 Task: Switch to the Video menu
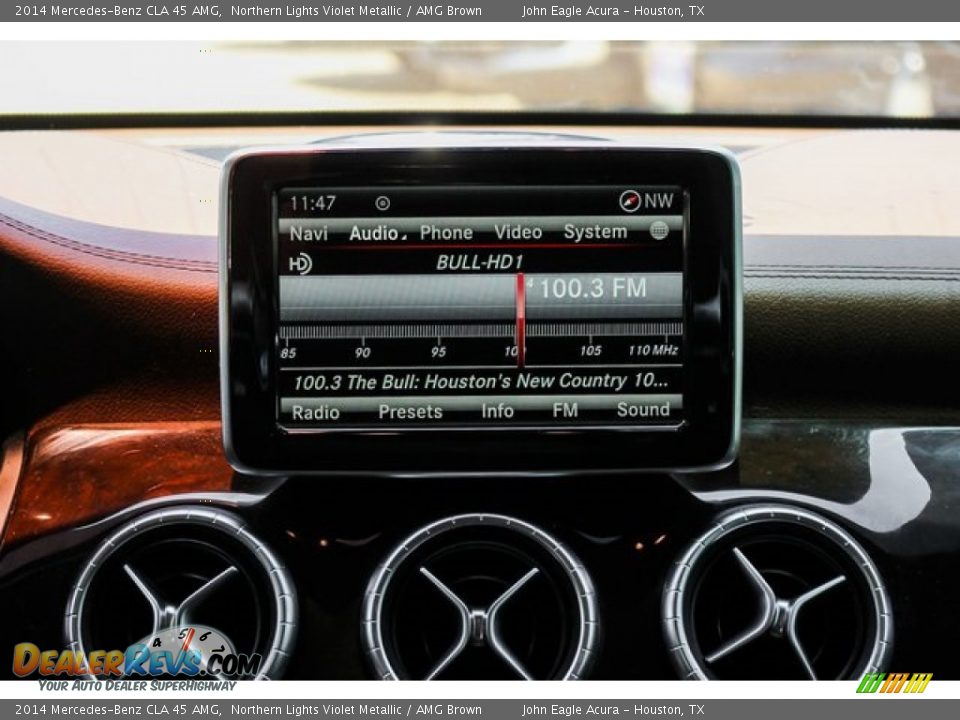coord(517,232)
